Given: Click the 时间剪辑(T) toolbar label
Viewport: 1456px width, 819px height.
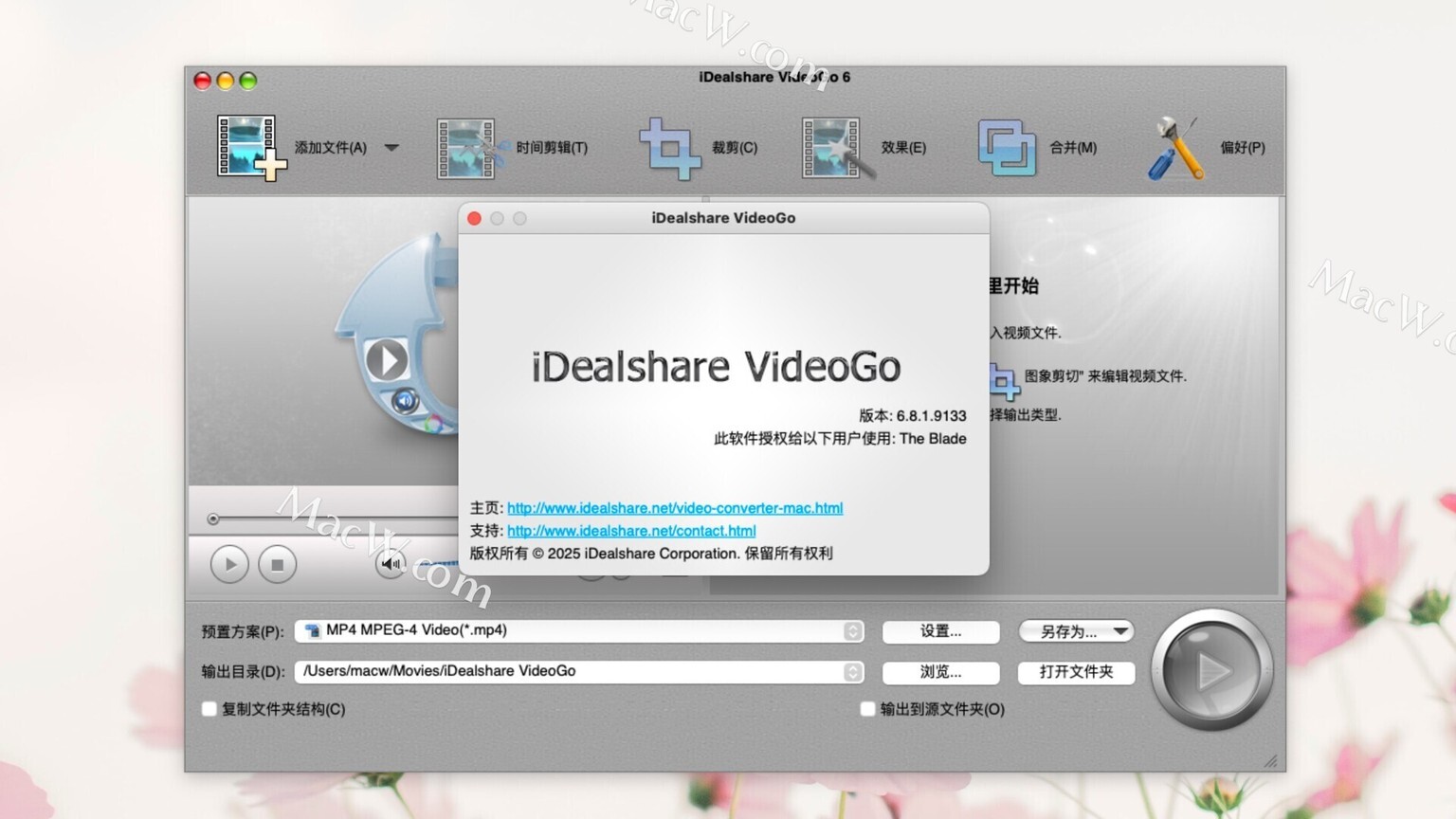Looking at the screenshot, I should tap(552, 148).
